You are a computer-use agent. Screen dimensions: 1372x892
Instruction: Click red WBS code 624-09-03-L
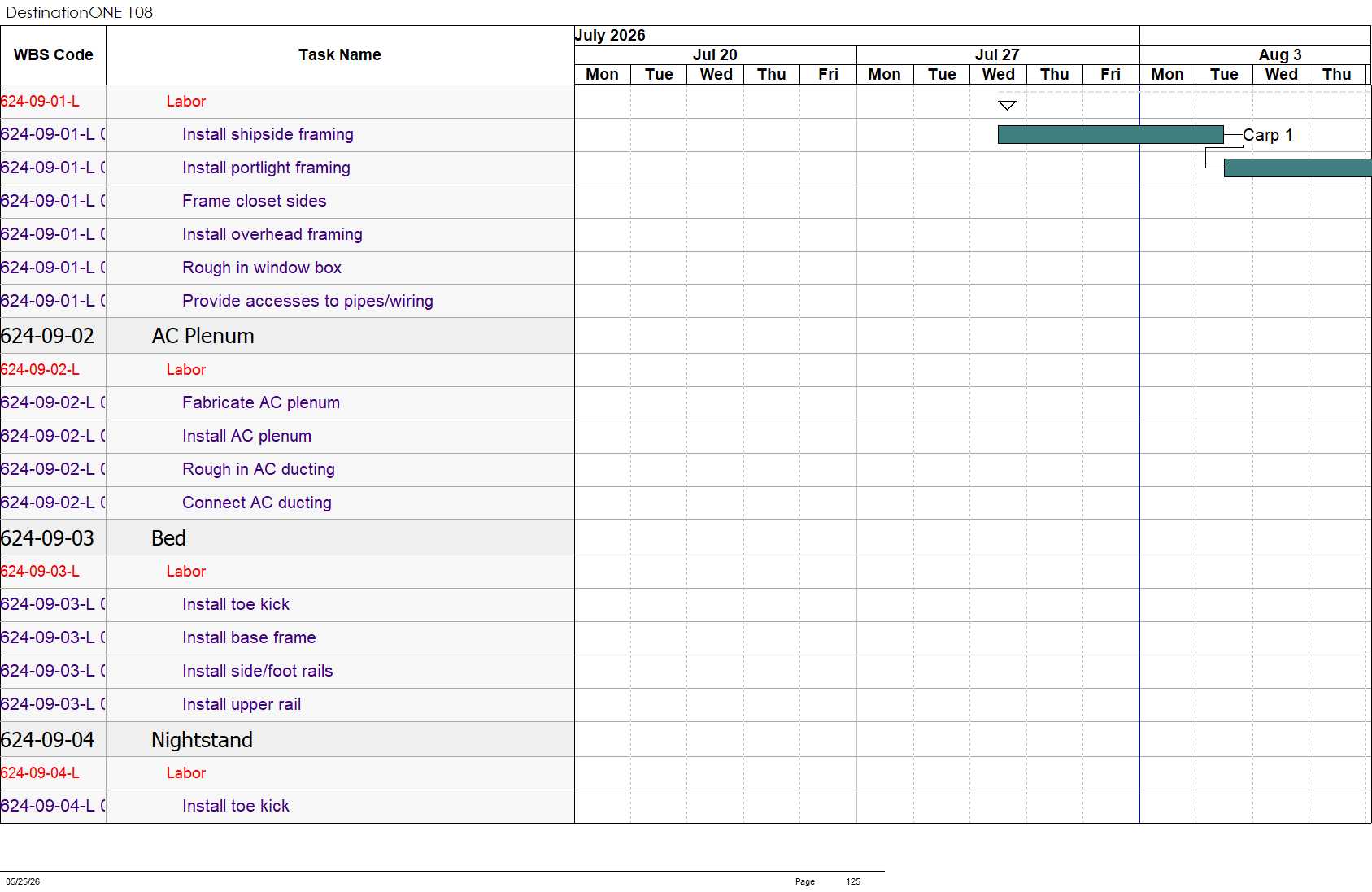40,572
